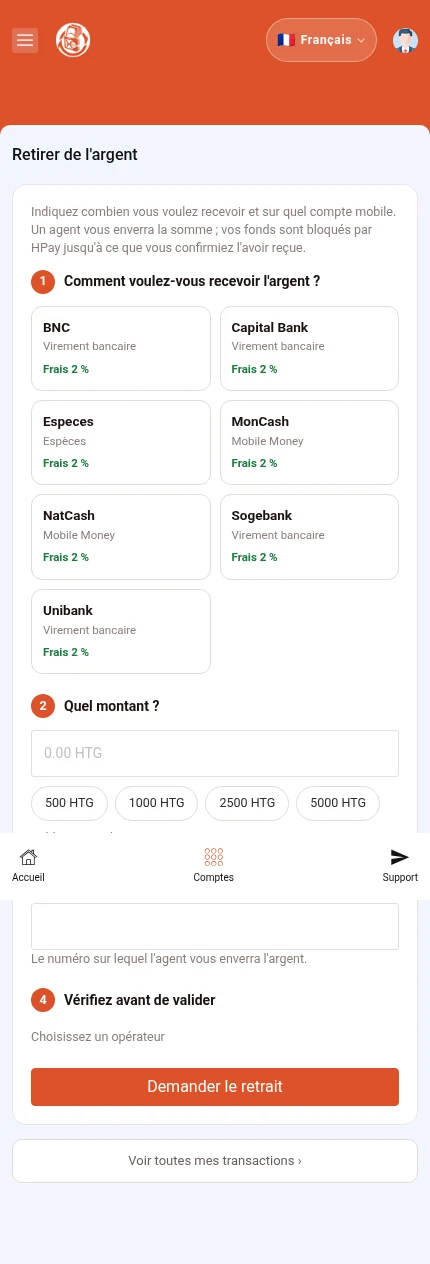The height and width of the screenshot is (1264, 430).
Task: Select NatCash mobile money option
Action: point(121,537)
